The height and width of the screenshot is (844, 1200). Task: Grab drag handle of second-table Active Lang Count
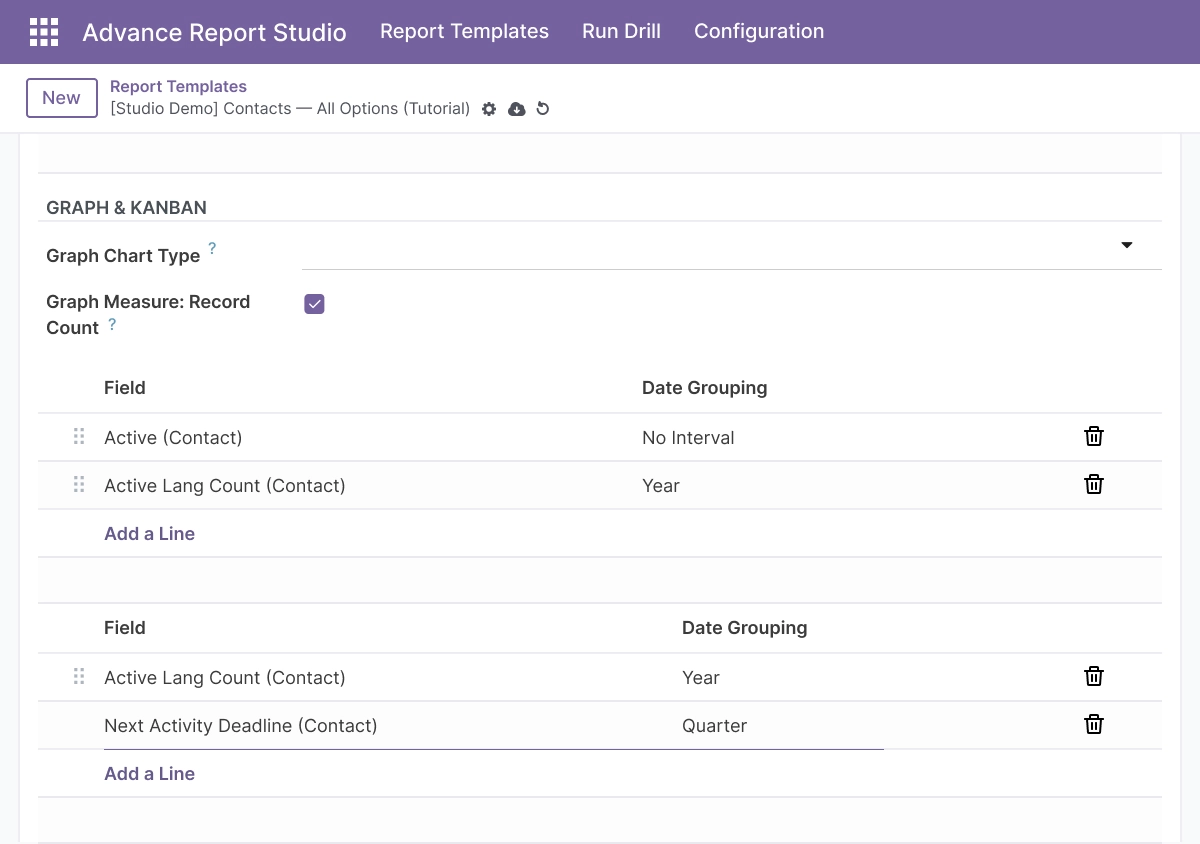(x=79, y=677)
